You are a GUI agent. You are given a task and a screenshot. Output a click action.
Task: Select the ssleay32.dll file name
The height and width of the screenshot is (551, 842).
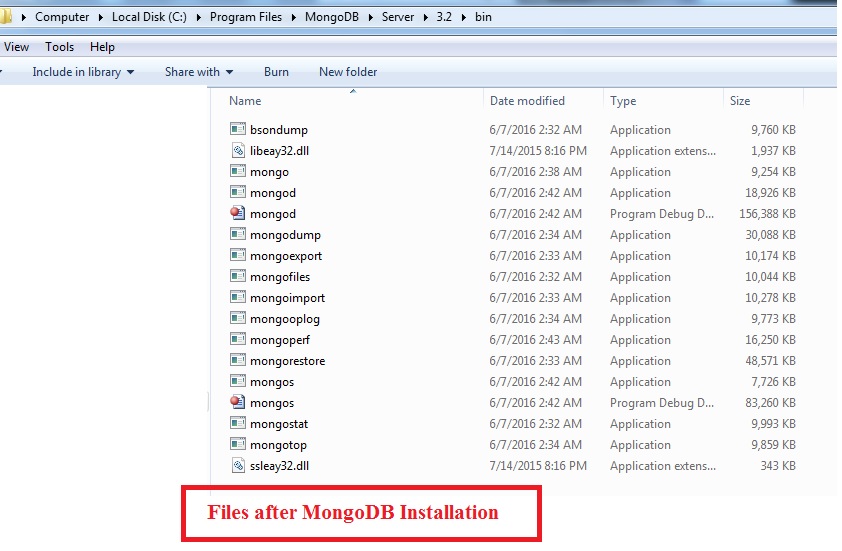coord(279,466)
